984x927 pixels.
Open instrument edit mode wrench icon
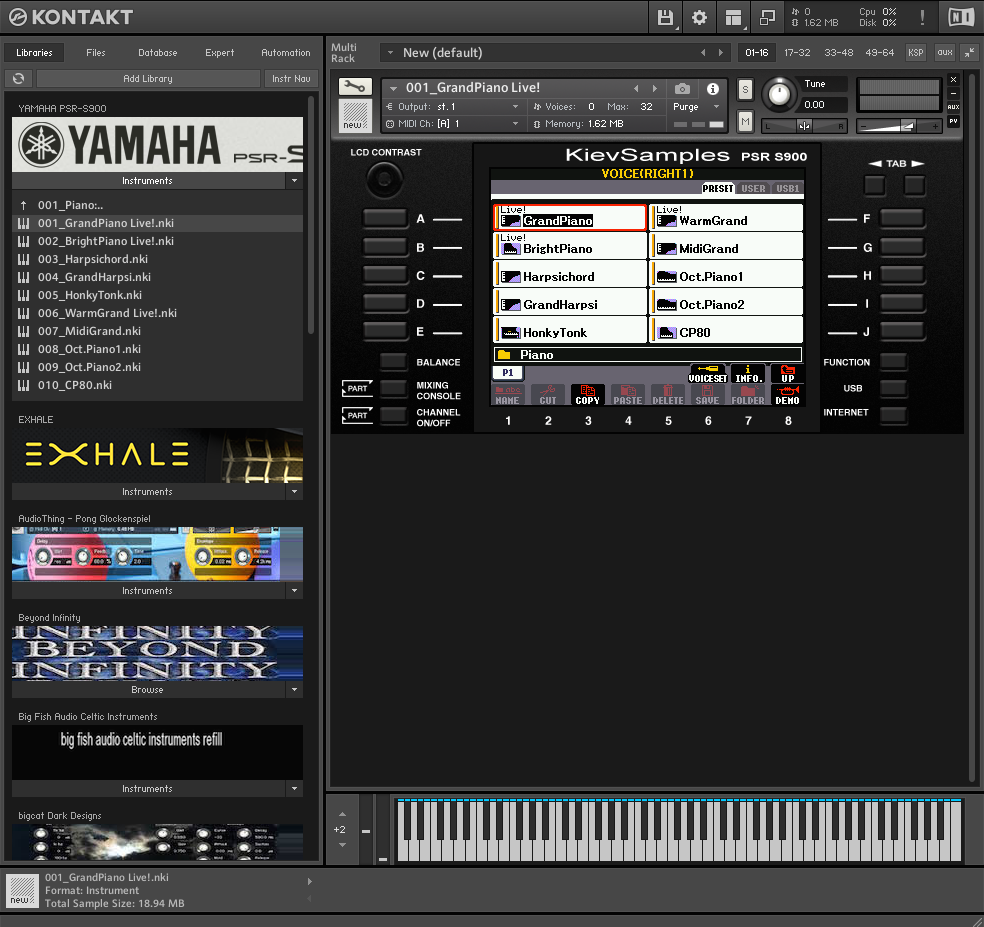[x=355, y=87]
